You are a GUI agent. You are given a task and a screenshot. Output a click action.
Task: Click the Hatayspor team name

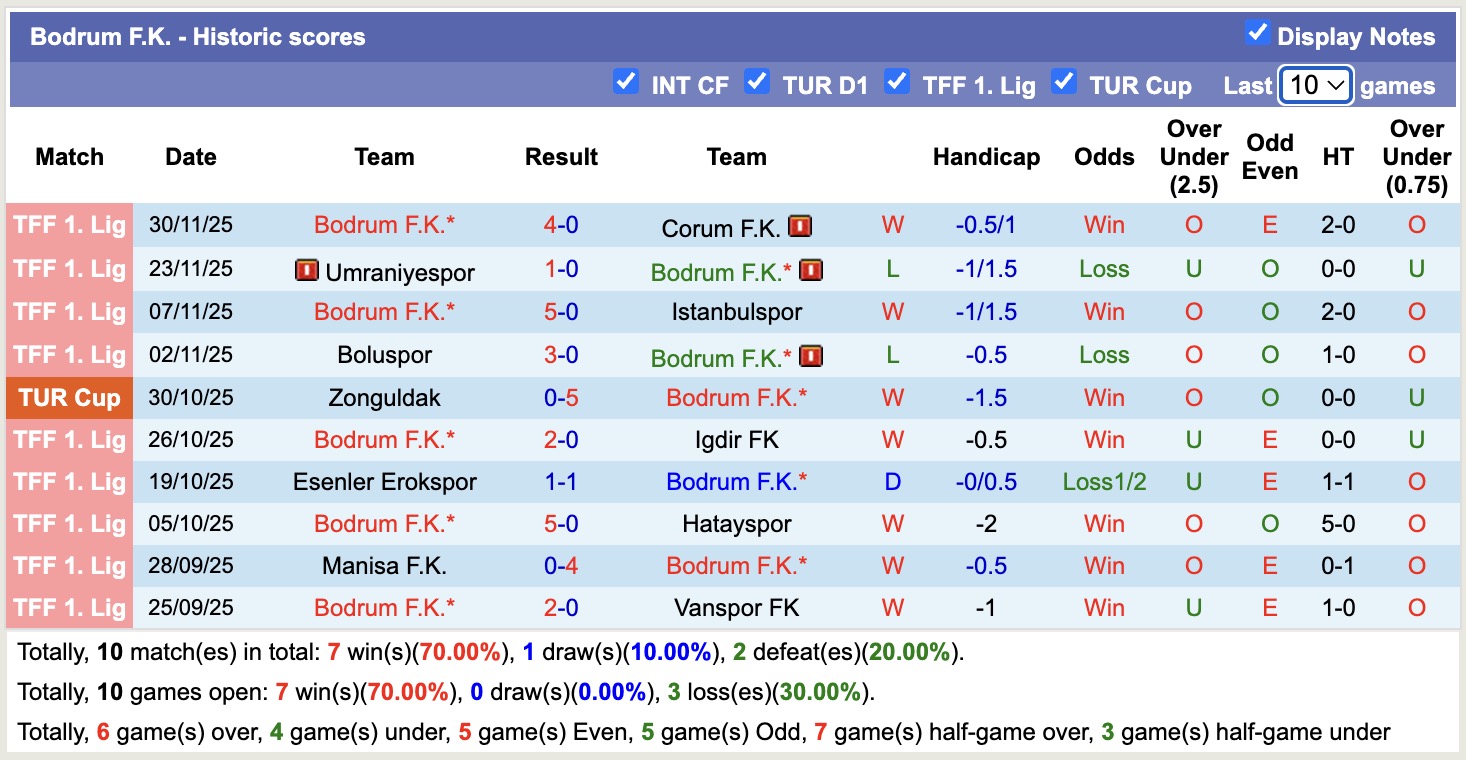tap(736, 523)
